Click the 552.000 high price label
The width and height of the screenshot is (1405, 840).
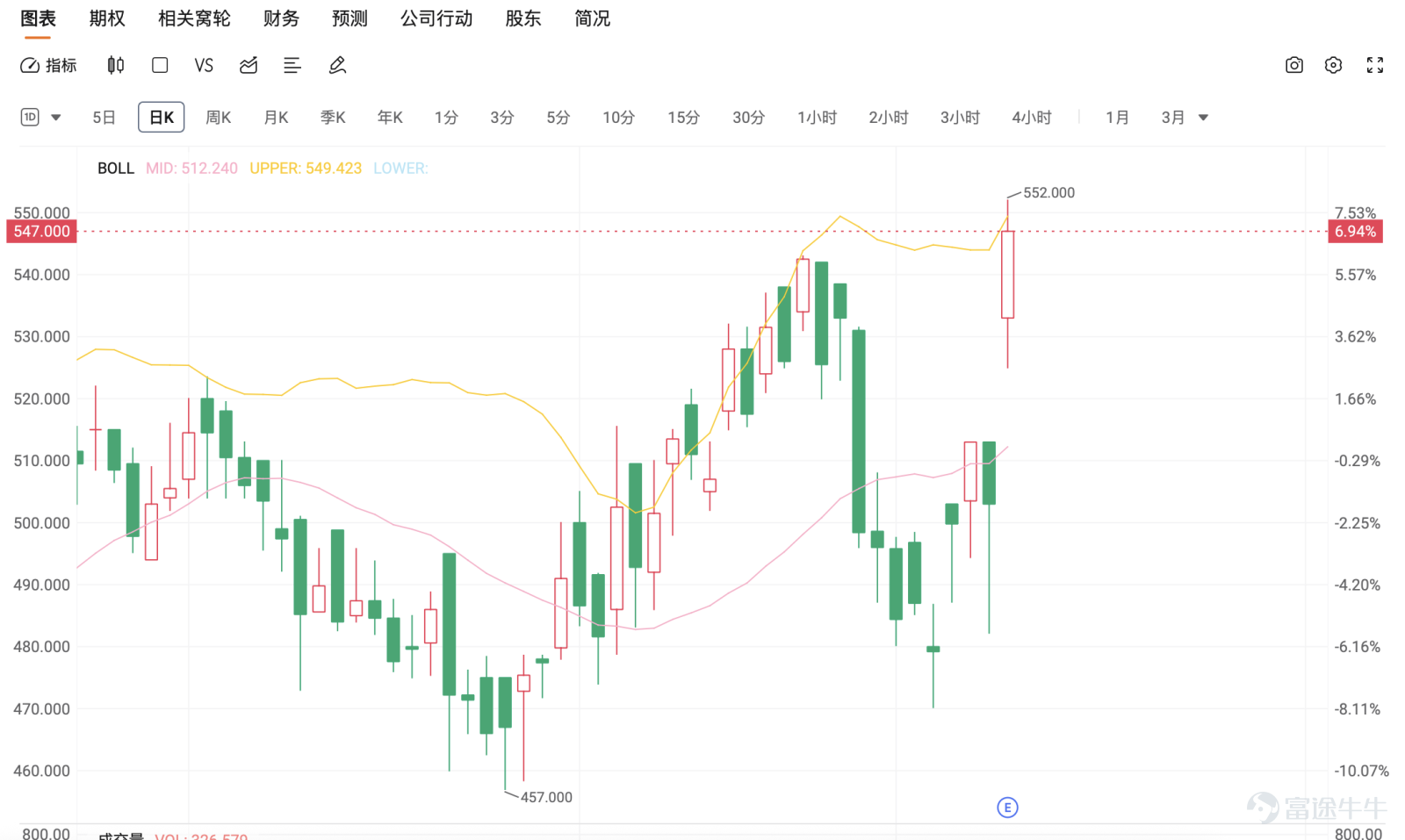pyautogui.click(x=1048, y=193)
